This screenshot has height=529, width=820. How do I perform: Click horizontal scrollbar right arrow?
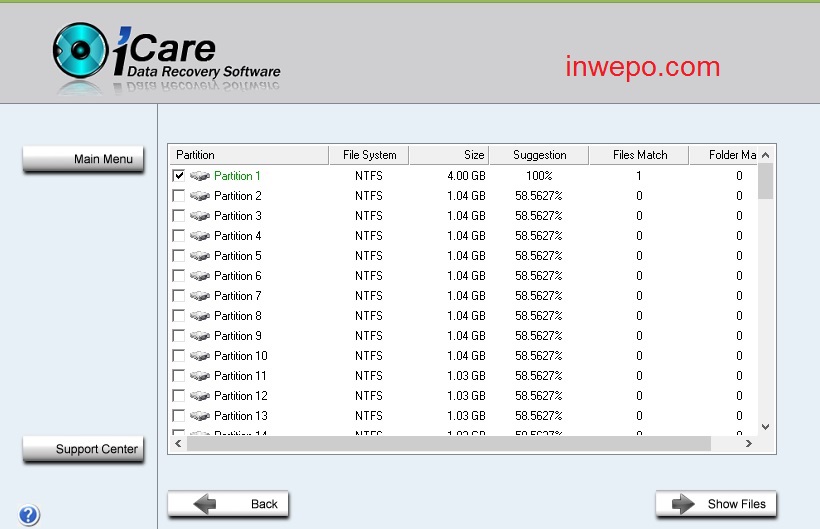tap(748, 443)
